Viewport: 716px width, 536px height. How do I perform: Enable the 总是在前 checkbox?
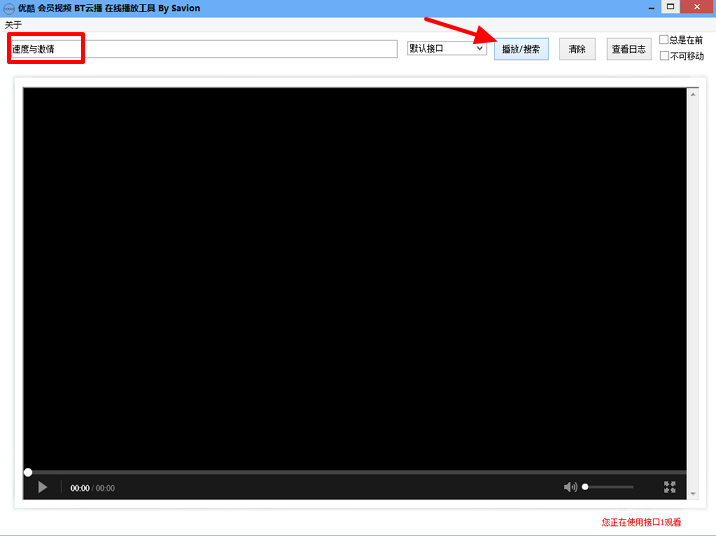663,40
